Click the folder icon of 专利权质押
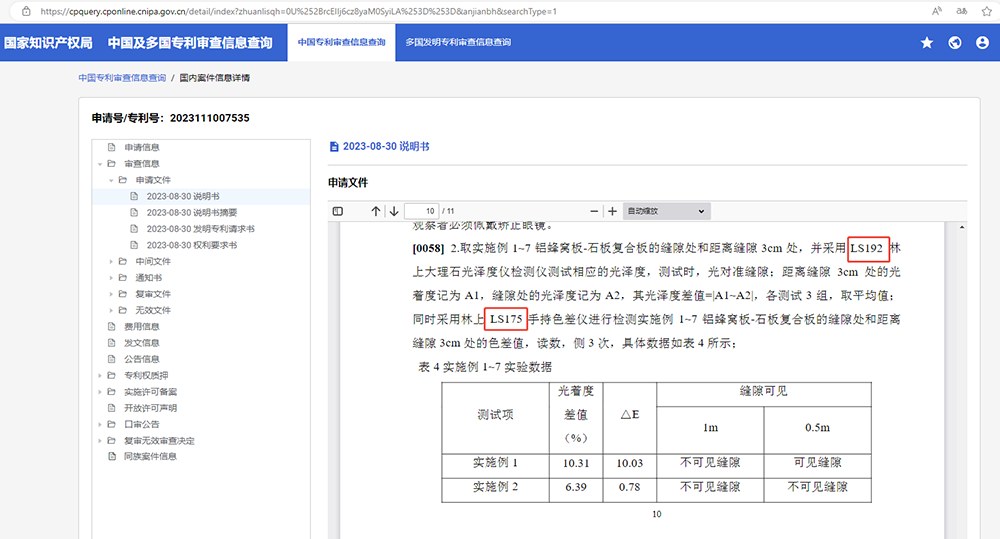 coord(112,376)
